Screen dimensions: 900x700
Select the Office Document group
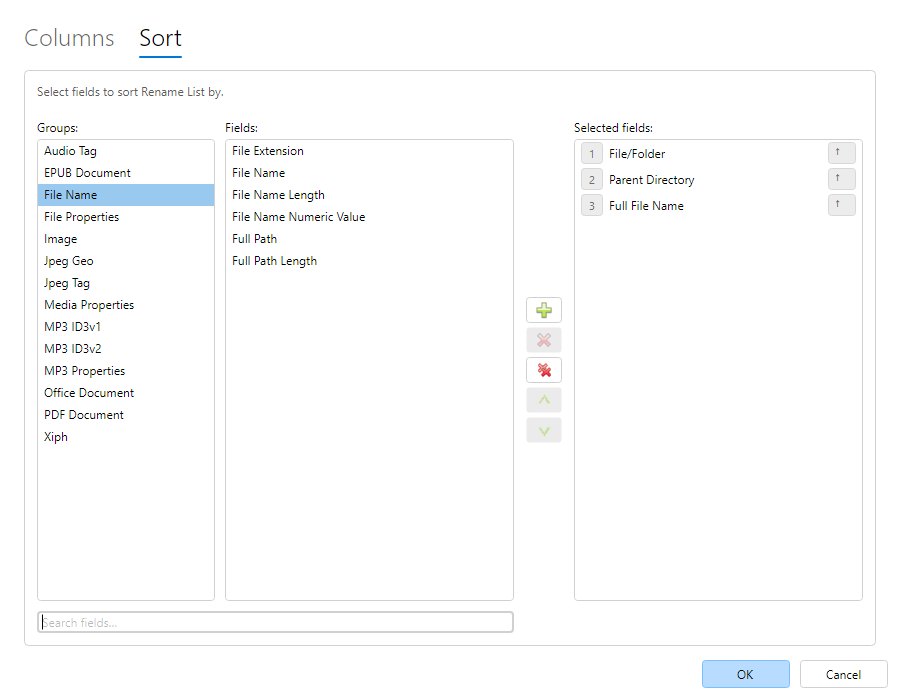tap(126, 392)
